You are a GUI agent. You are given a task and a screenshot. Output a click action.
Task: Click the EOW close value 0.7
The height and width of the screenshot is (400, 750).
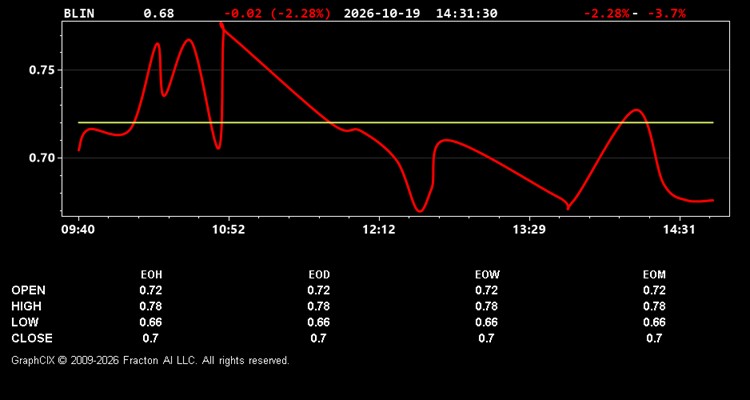(x=486, y=338)
